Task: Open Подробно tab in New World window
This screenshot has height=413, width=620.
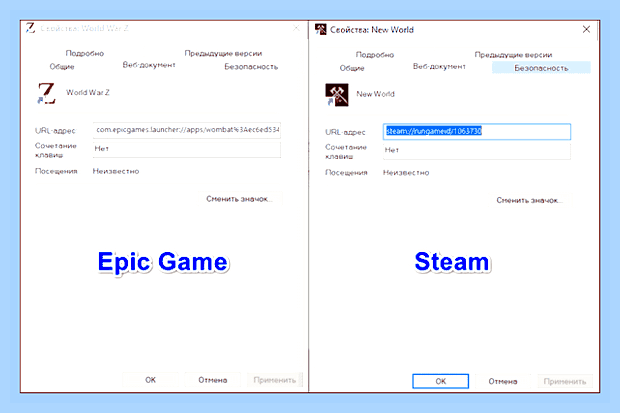Action: click(x=375, y=55)
